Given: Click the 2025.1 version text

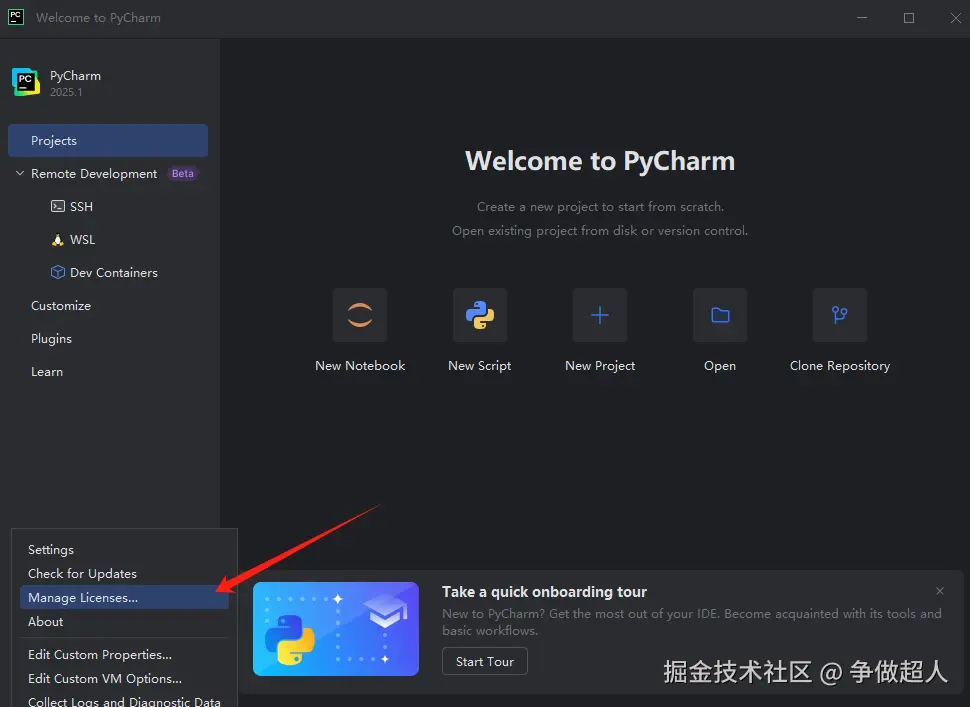Looking at the screenshot, I should point(66,92).
